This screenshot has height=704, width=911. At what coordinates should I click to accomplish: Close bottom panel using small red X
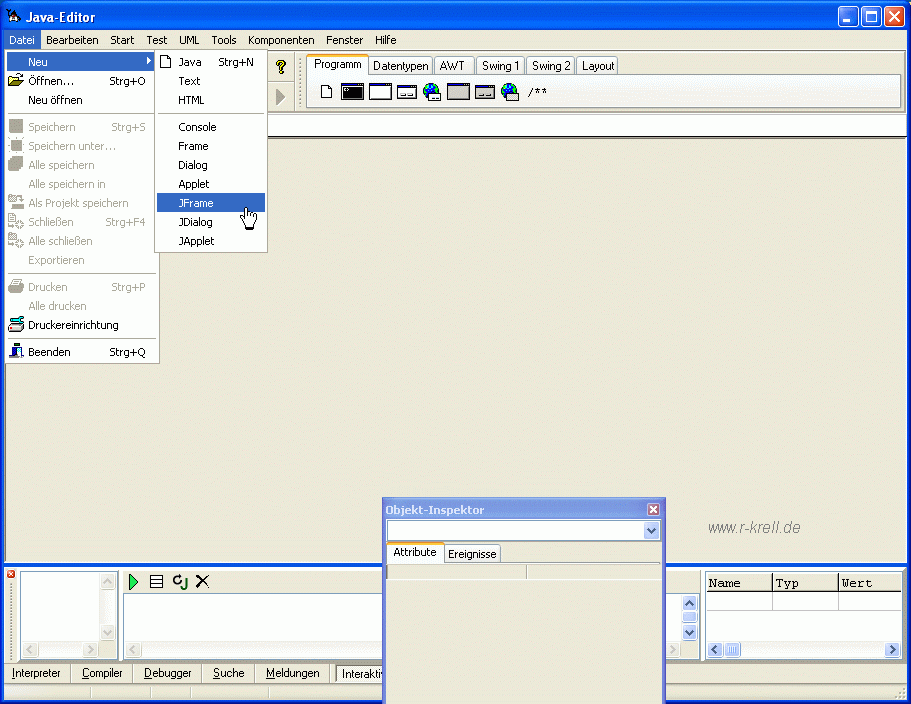tap(11, 574)
